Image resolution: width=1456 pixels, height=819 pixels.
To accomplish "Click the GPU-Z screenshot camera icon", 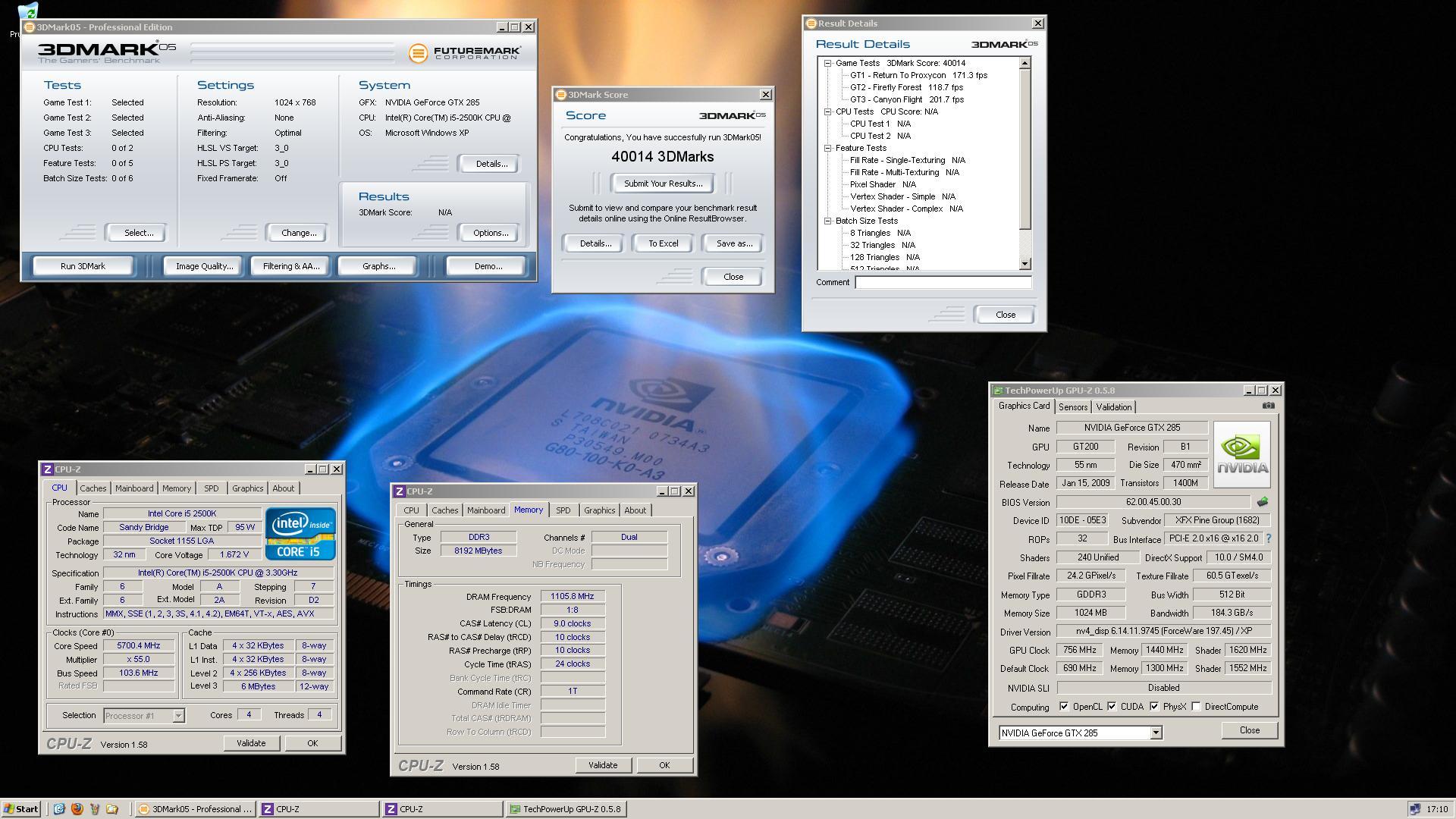I will click(1268, 406).
